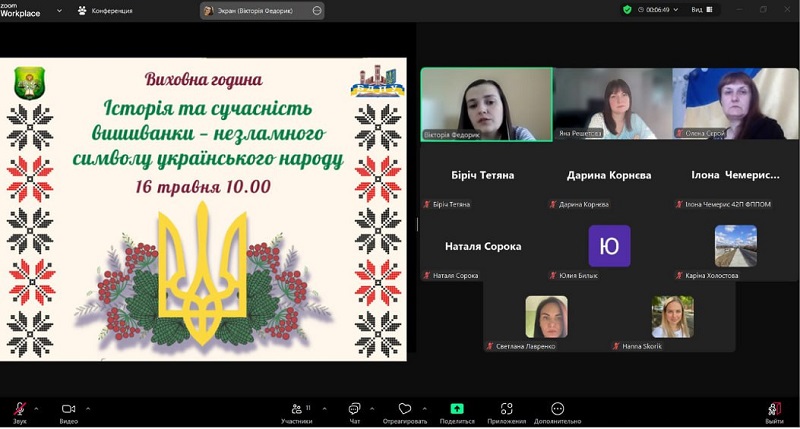800x429 pixels.
Task: Turn on the camera with the Видео button
Action: (x=68, y=411)
